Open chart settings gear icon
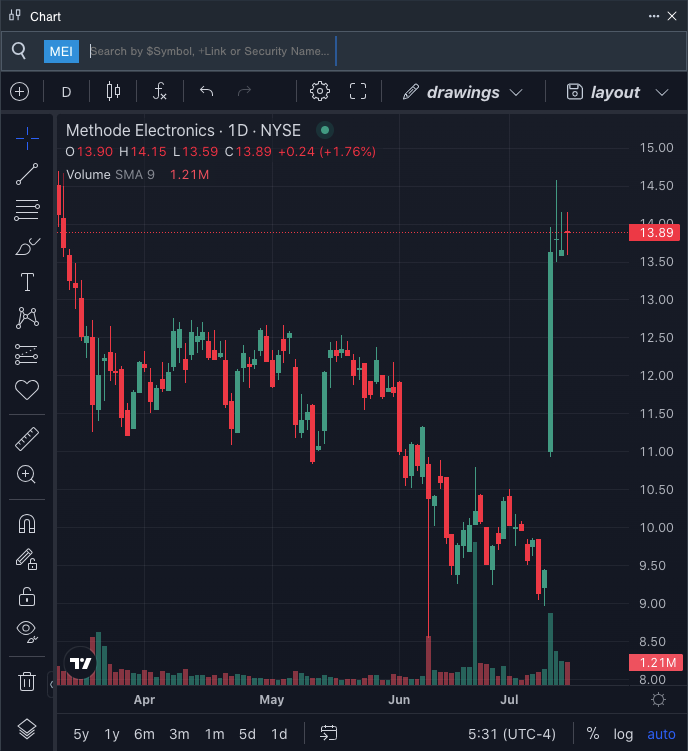688x751 pixels. [320, 92]
